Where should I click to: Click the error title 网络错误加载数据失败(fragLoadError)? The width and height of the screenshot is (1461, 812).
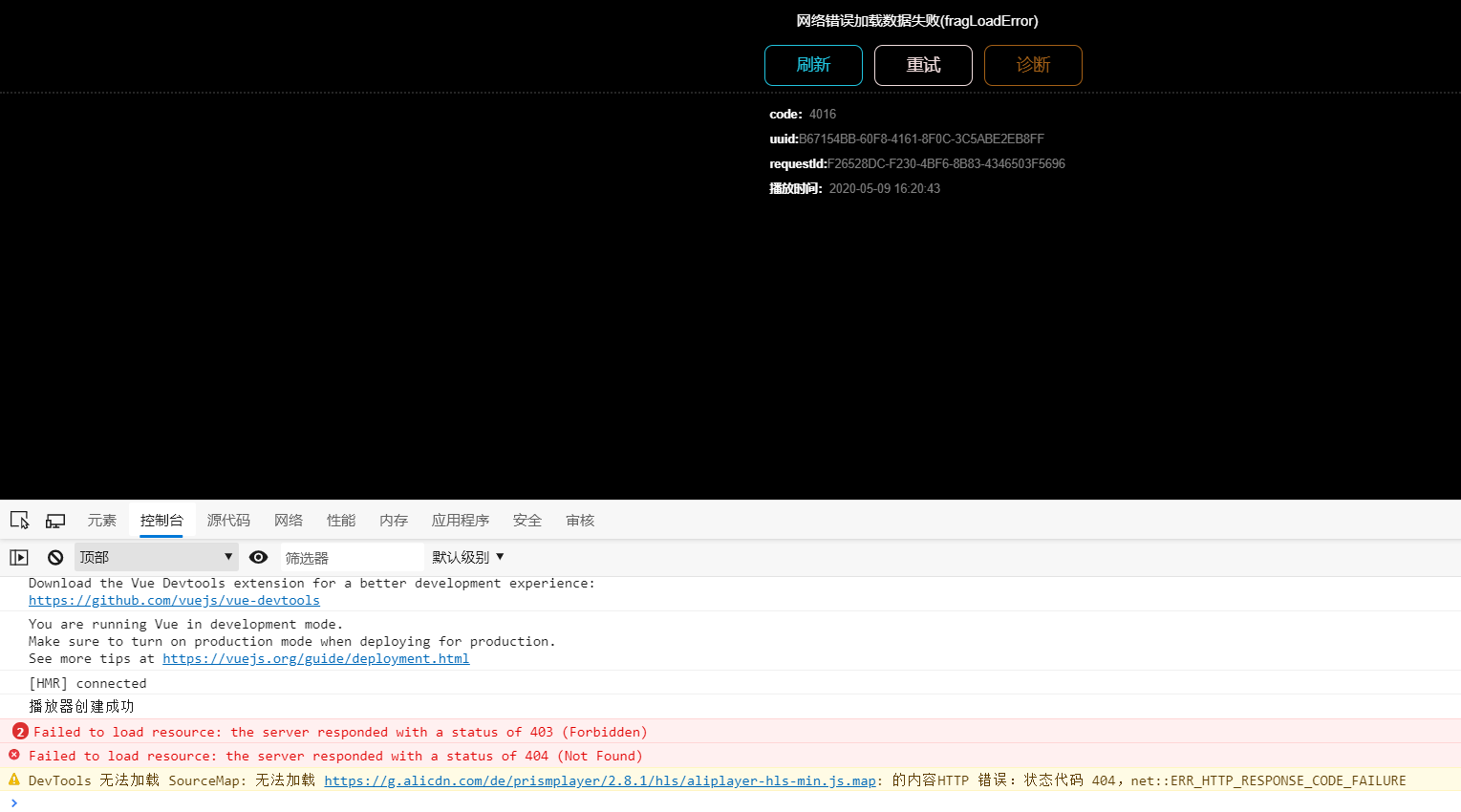click(917, 21)
